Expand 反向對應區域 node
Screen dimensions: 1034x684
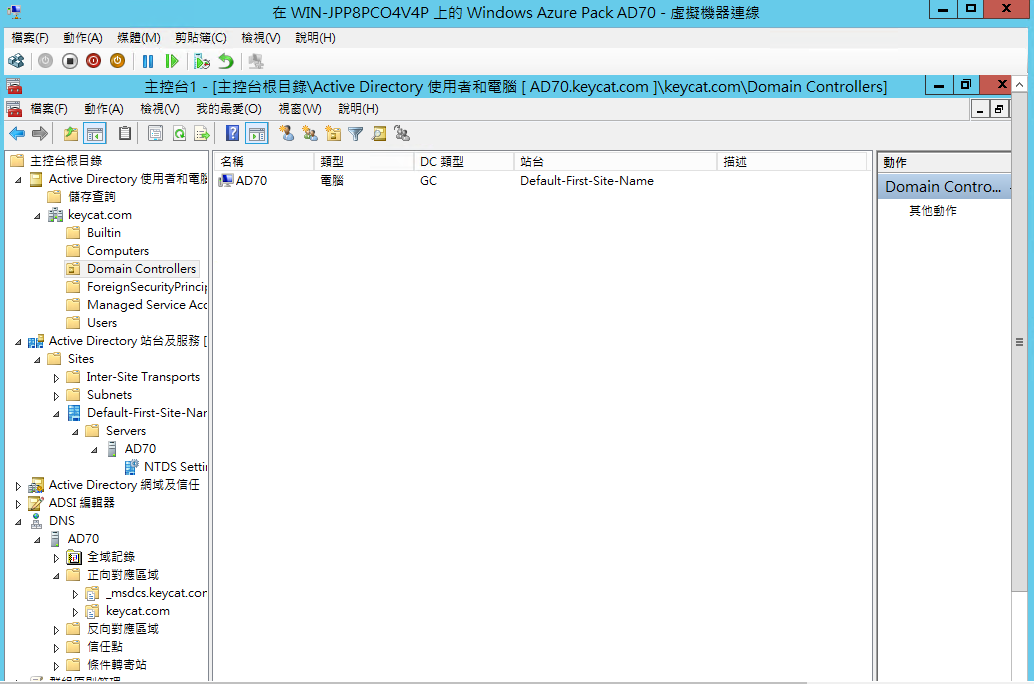[x=56, y=630]
